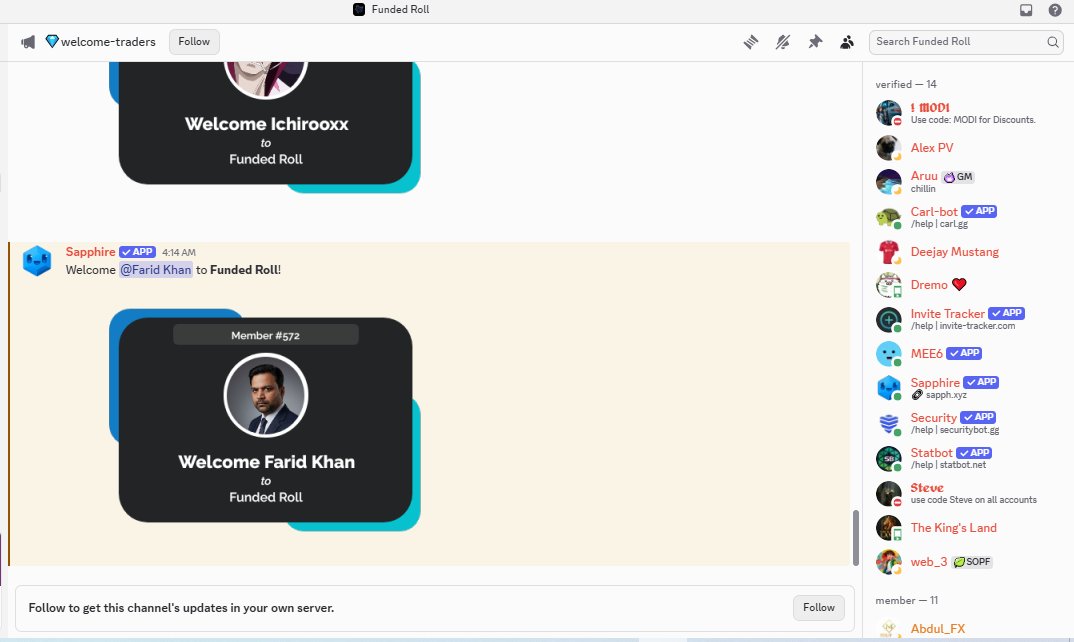
Task: Click the @Farid Khan mention
Action: (x=156, y=270)
